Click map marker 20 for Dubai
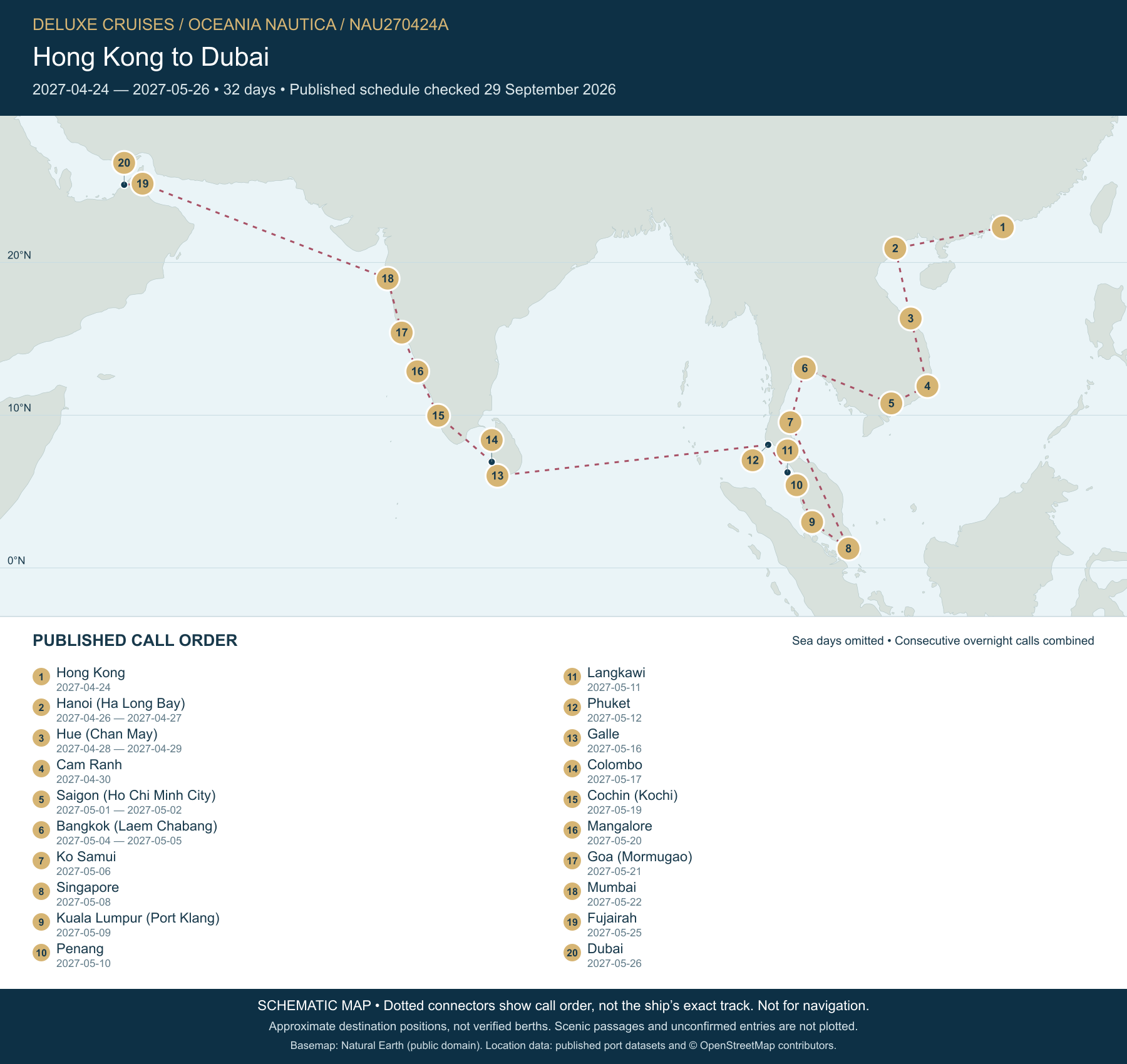Image resolution: width=1127 pixels, height=1064 pixels. tap(124, 163)
